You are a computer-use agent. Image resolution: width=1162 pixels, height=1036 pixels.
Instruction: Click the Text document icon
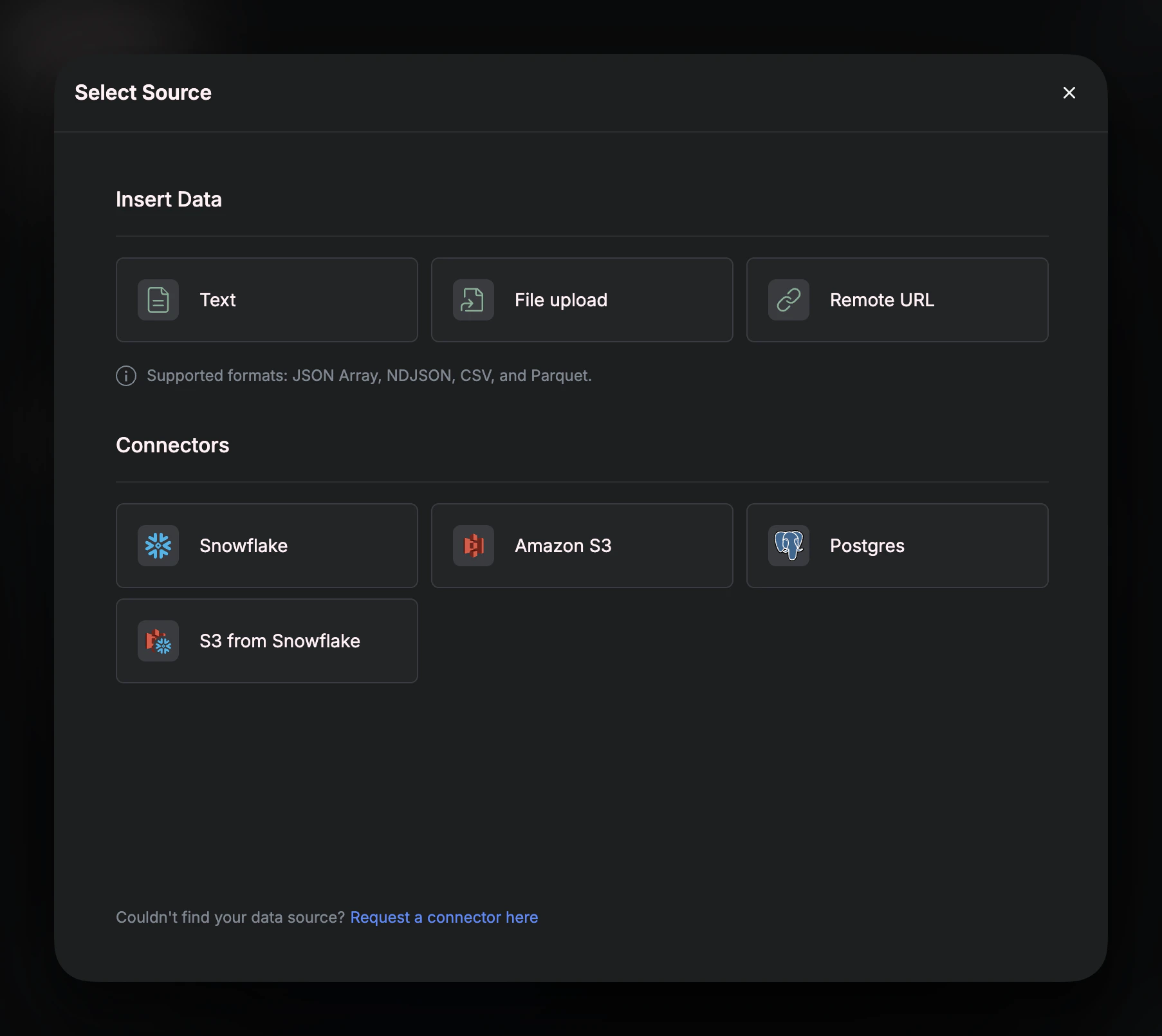[158, 299]
